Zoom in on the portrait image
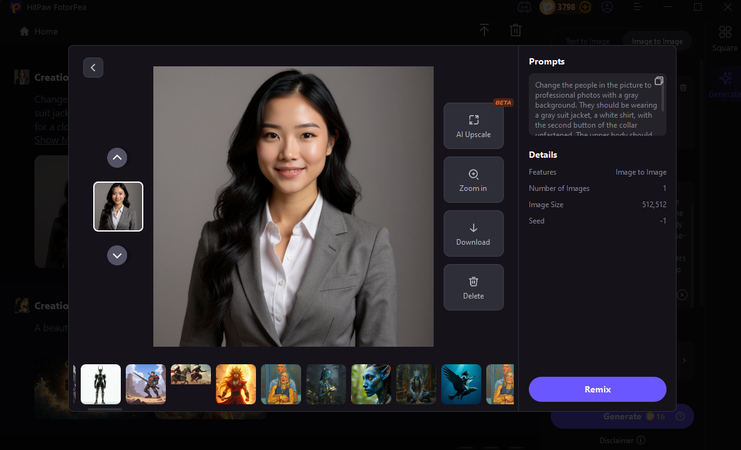Screen dimensions: 741x450 [473, 179]
